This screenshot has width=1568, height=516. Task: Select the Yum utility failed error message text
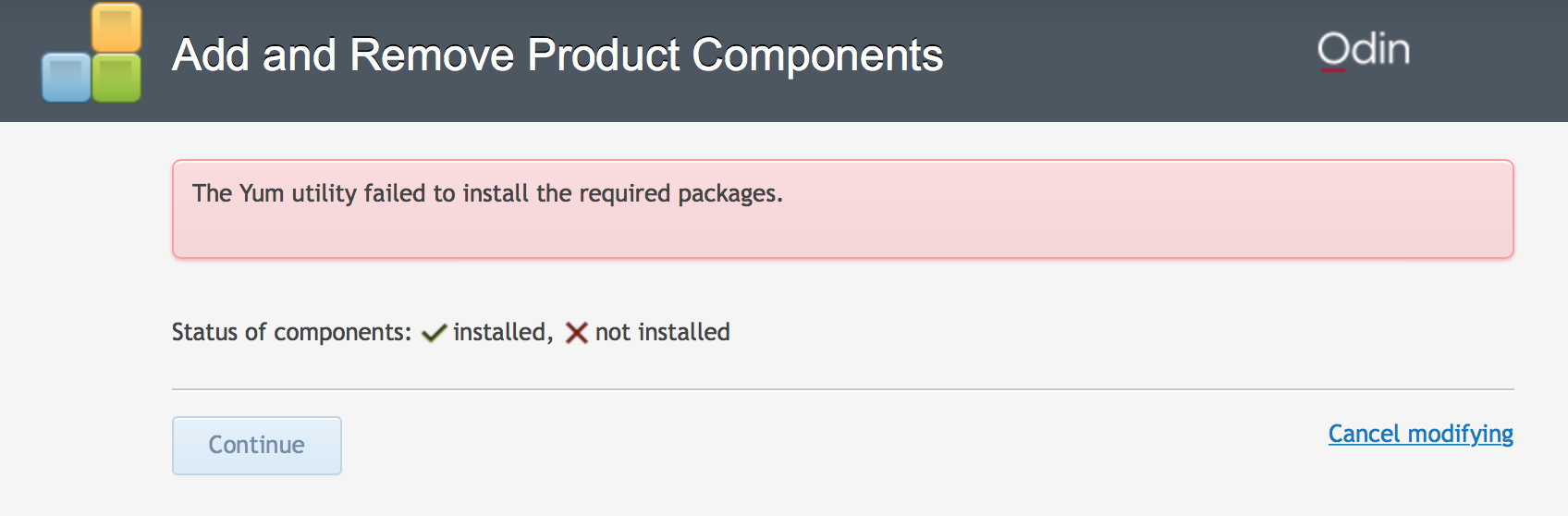point(487,193)
